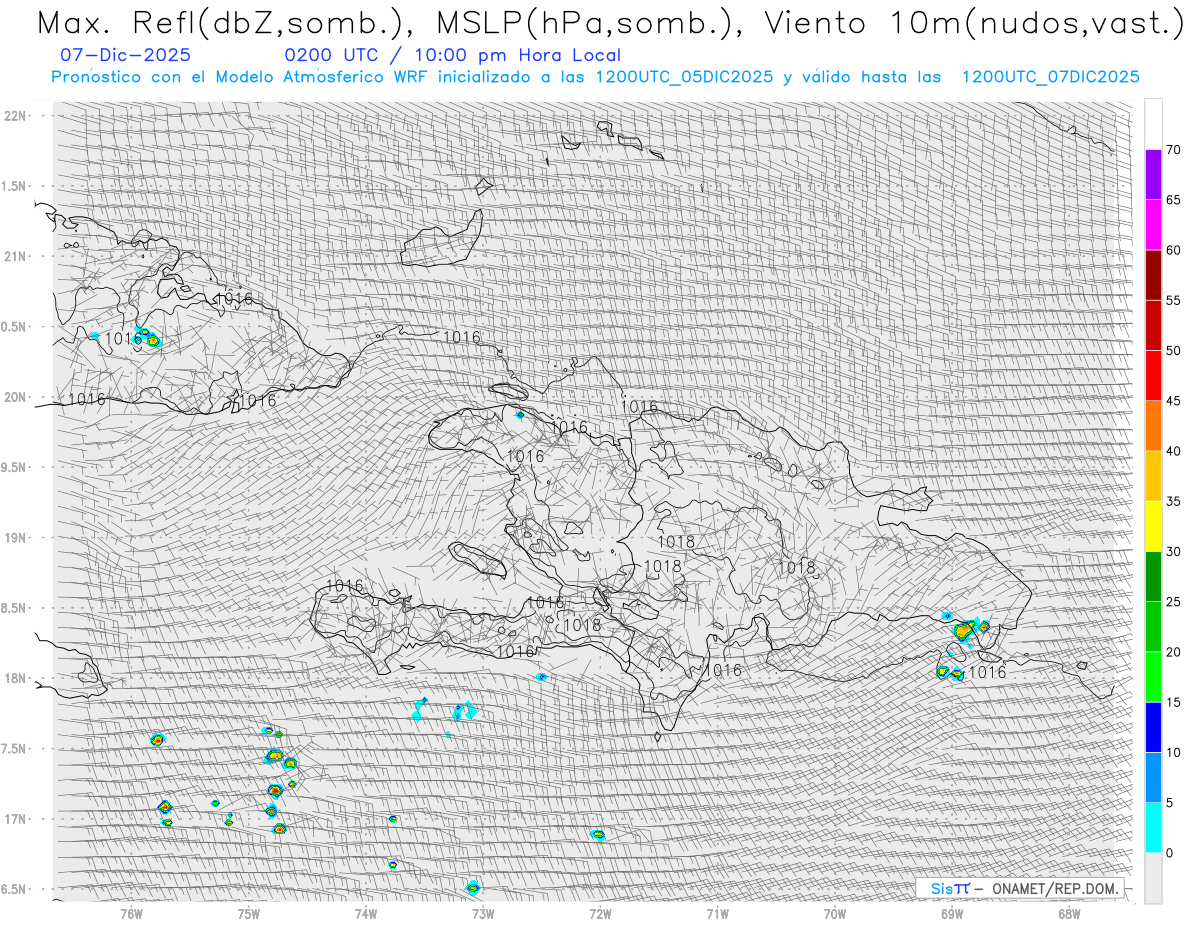Click the '76W' longitude axis label
The width and height of the screenshot is (1200, 927).
[131, 913]
